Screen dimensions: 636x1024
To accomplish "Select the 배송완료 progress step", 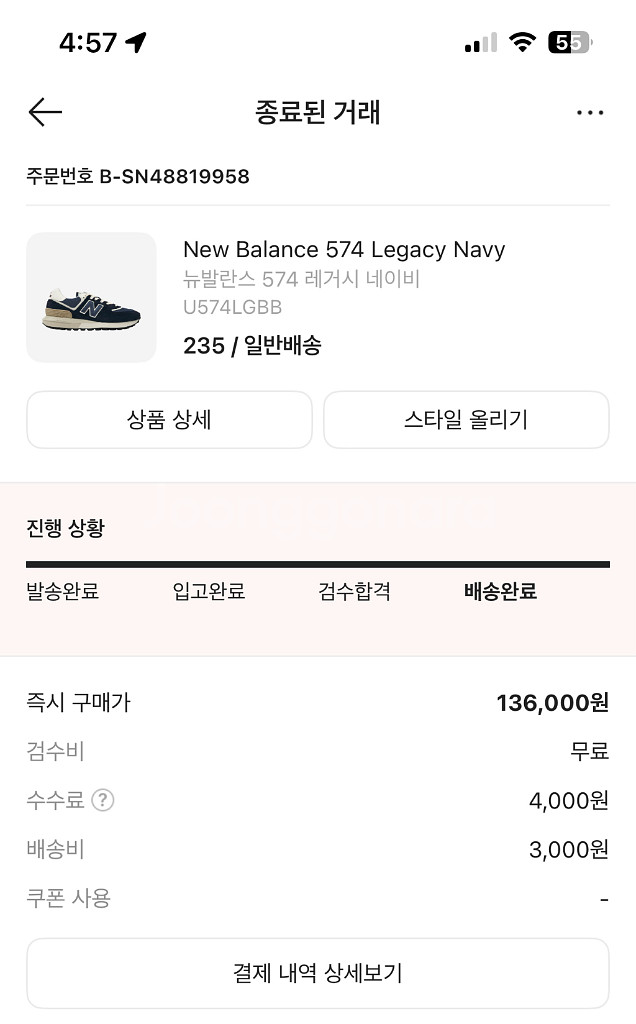I will click(x=500, y=592).
